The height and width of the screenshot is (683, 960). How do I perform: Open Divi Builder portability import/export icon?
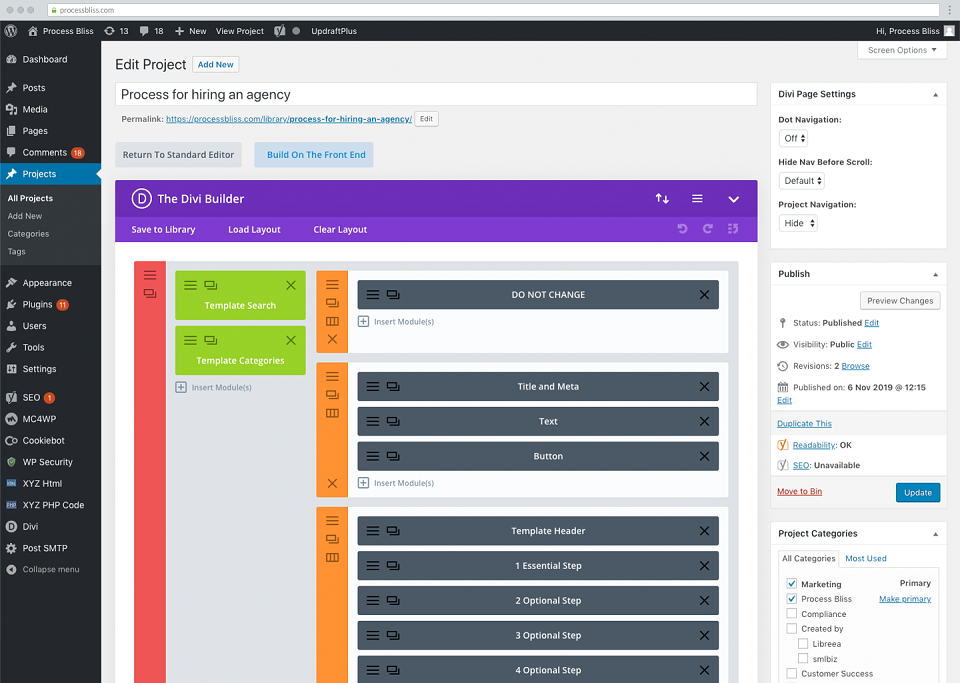pos(662,198)
